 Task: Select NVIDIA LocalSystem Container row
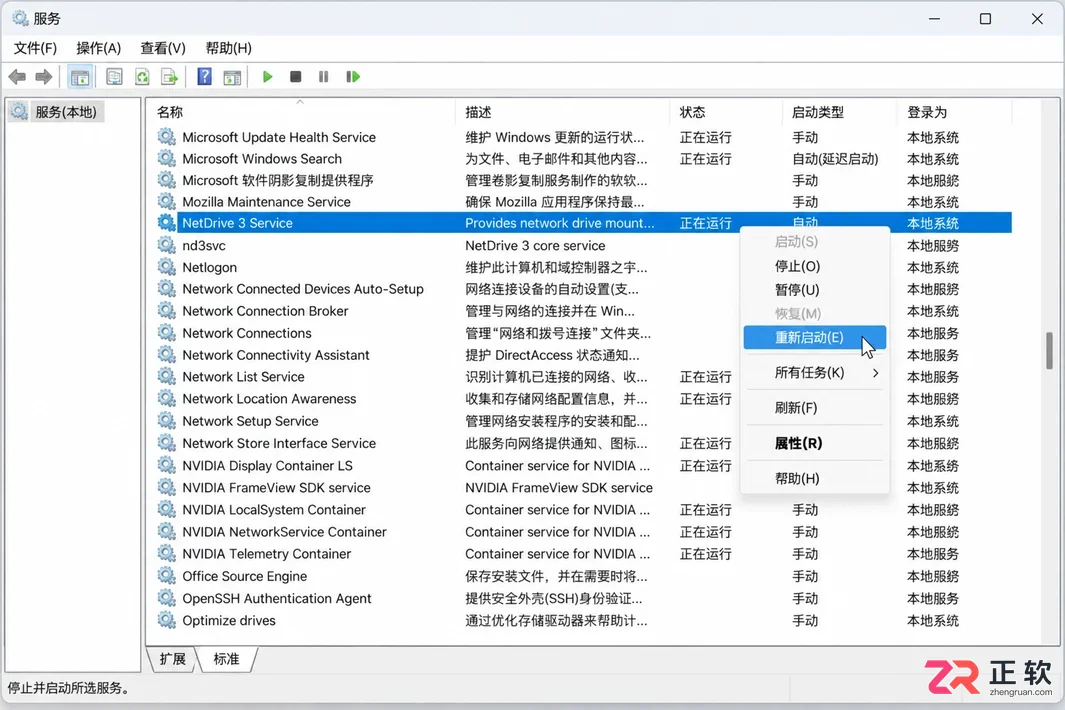coord(584,510)
